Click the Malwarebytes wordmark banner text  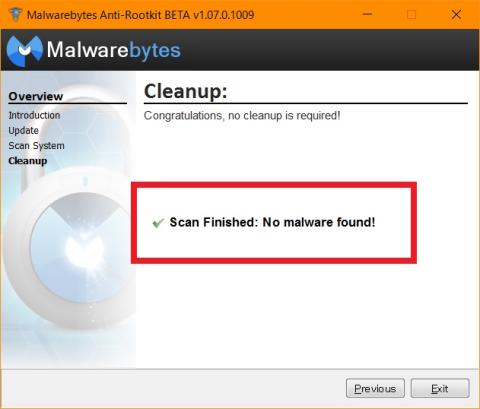point(114,50)
